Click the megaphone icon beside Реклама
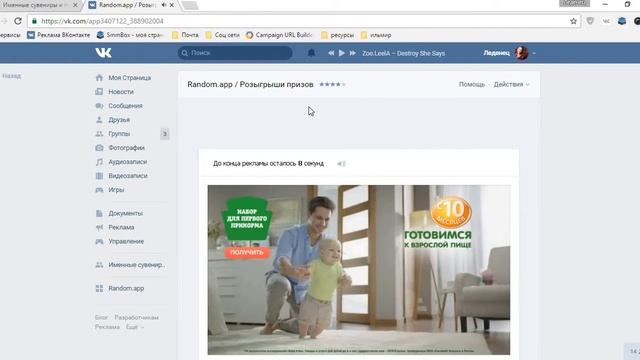The height and width of the screenshot is (360, 640). (x=99, y=227)
